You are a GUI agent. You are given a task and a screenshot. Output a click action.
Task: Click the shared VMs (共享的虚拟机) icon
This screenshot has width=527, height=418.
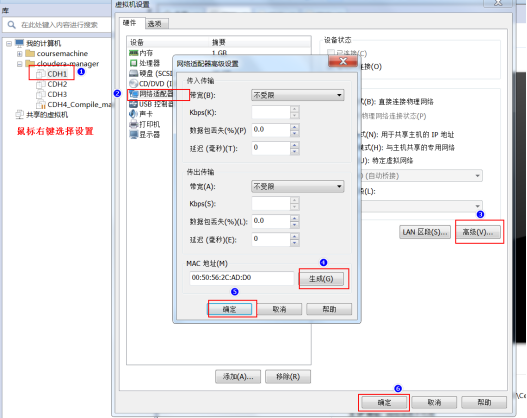[19, 115]
